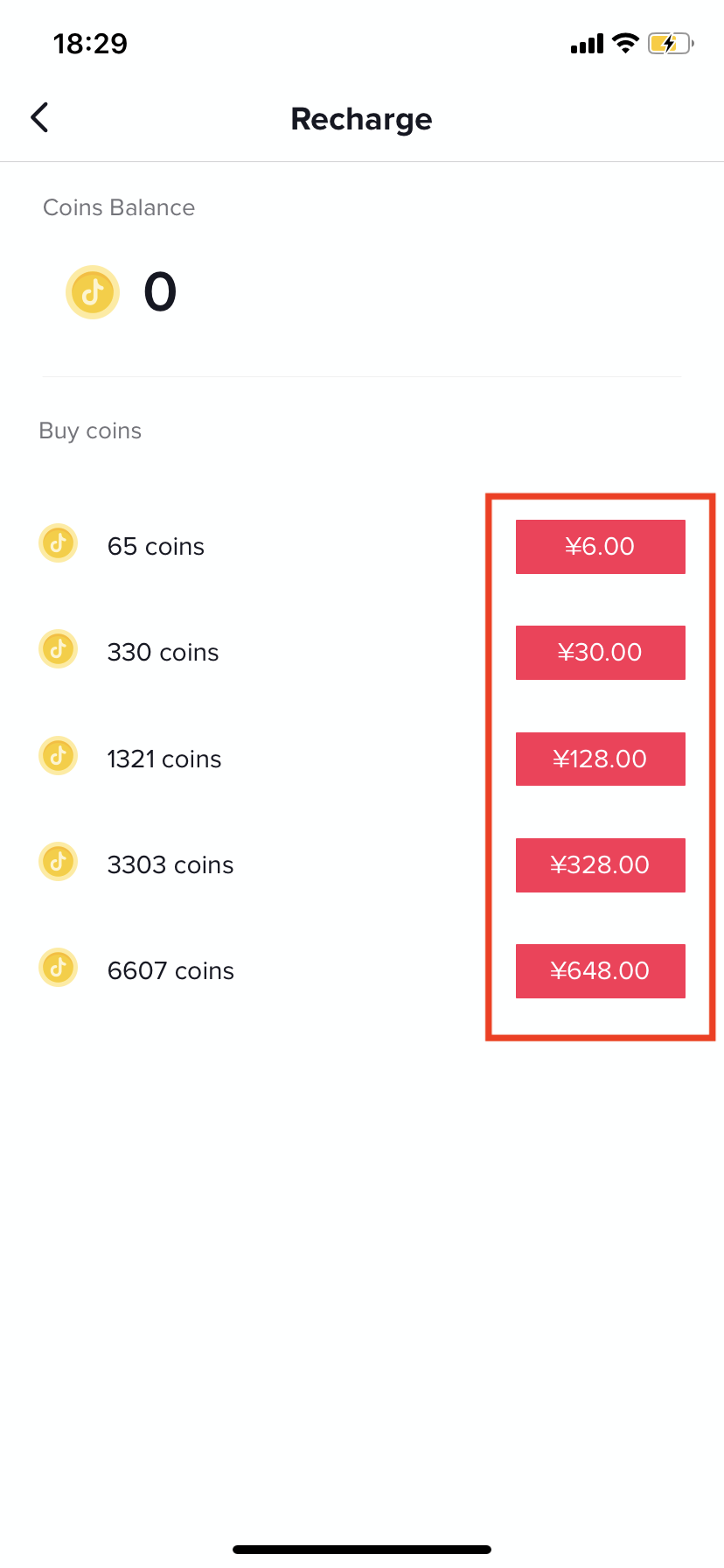Select the ¥328.00 recharge button
The image size is (724, 1568).
[x=600, y=865]
